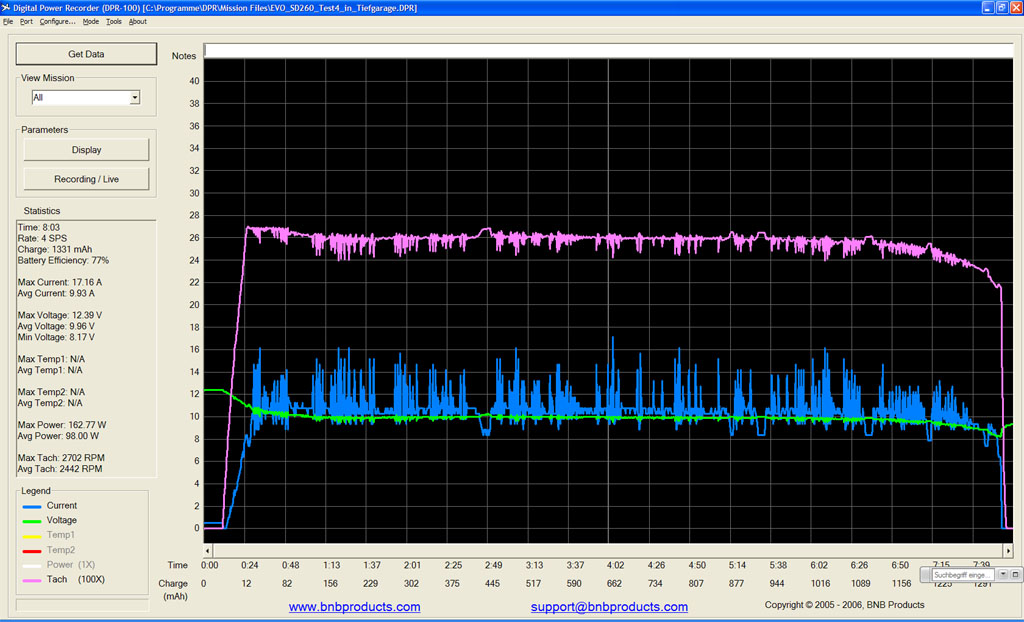Open Recording / Live settings
Image resolution: width=1024 pixels, height=622 pixels.
(x=86, y=179)
